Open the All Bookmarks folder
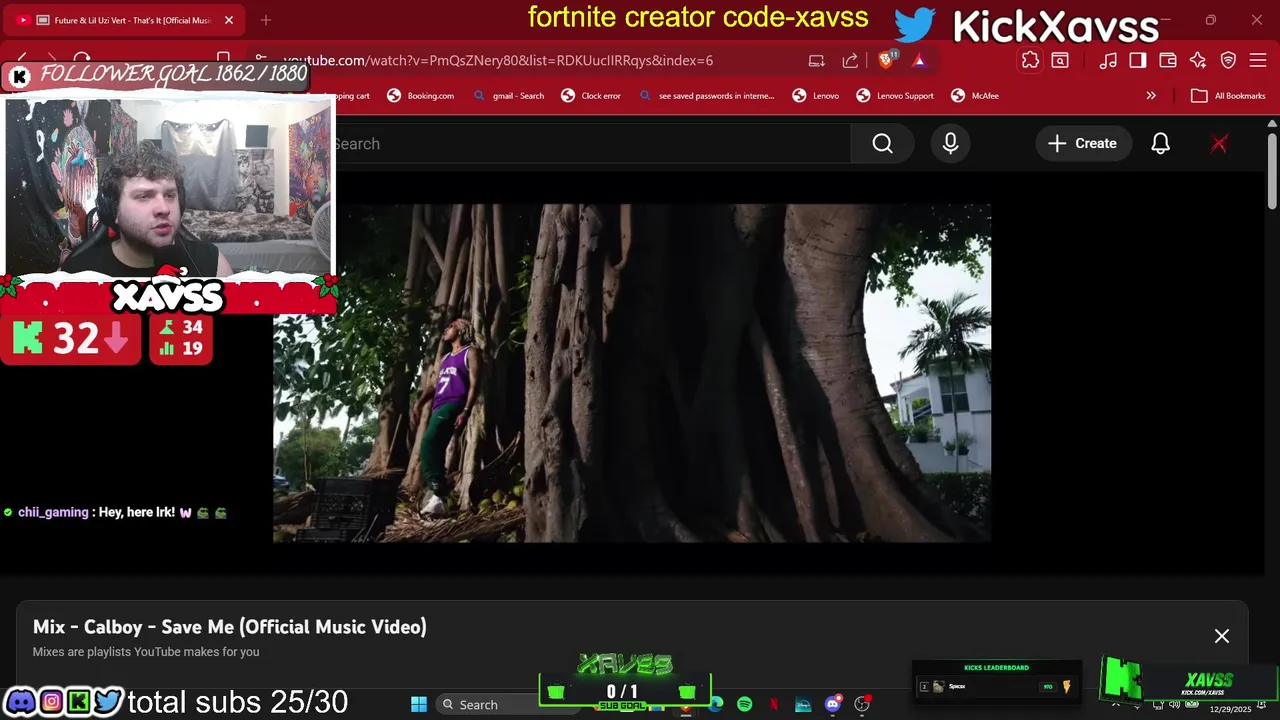1280x720 pixels. pos(1228,96)
